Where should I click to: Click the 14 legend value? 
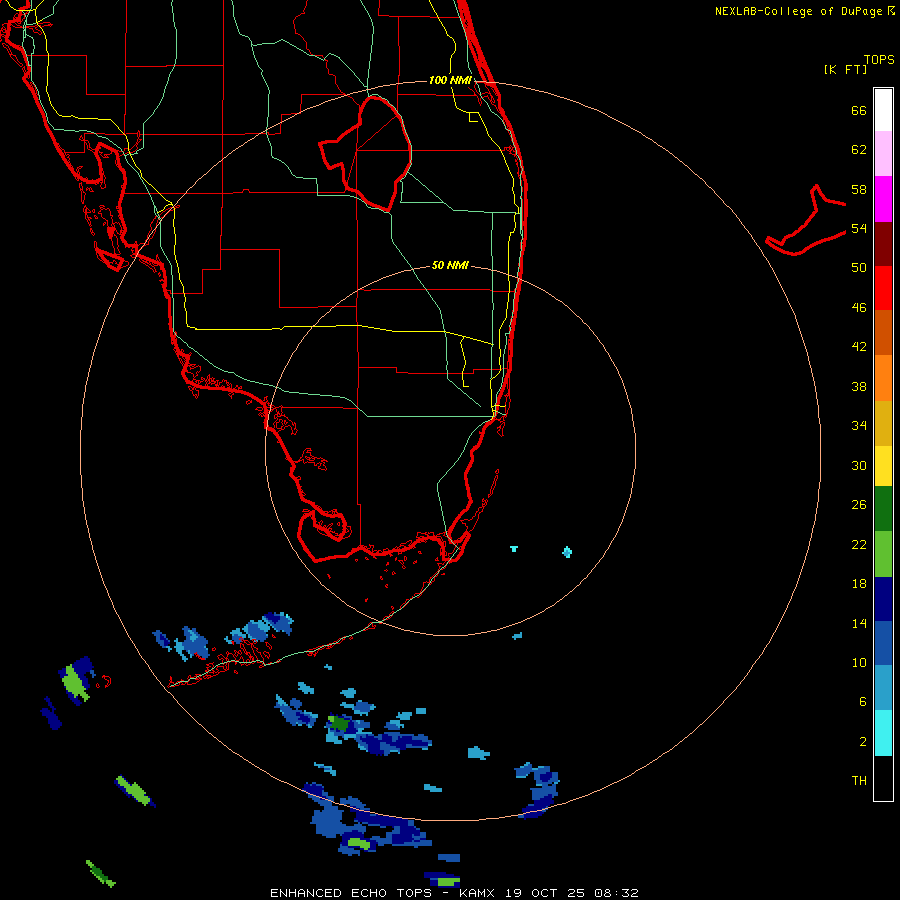pos(859,623)
